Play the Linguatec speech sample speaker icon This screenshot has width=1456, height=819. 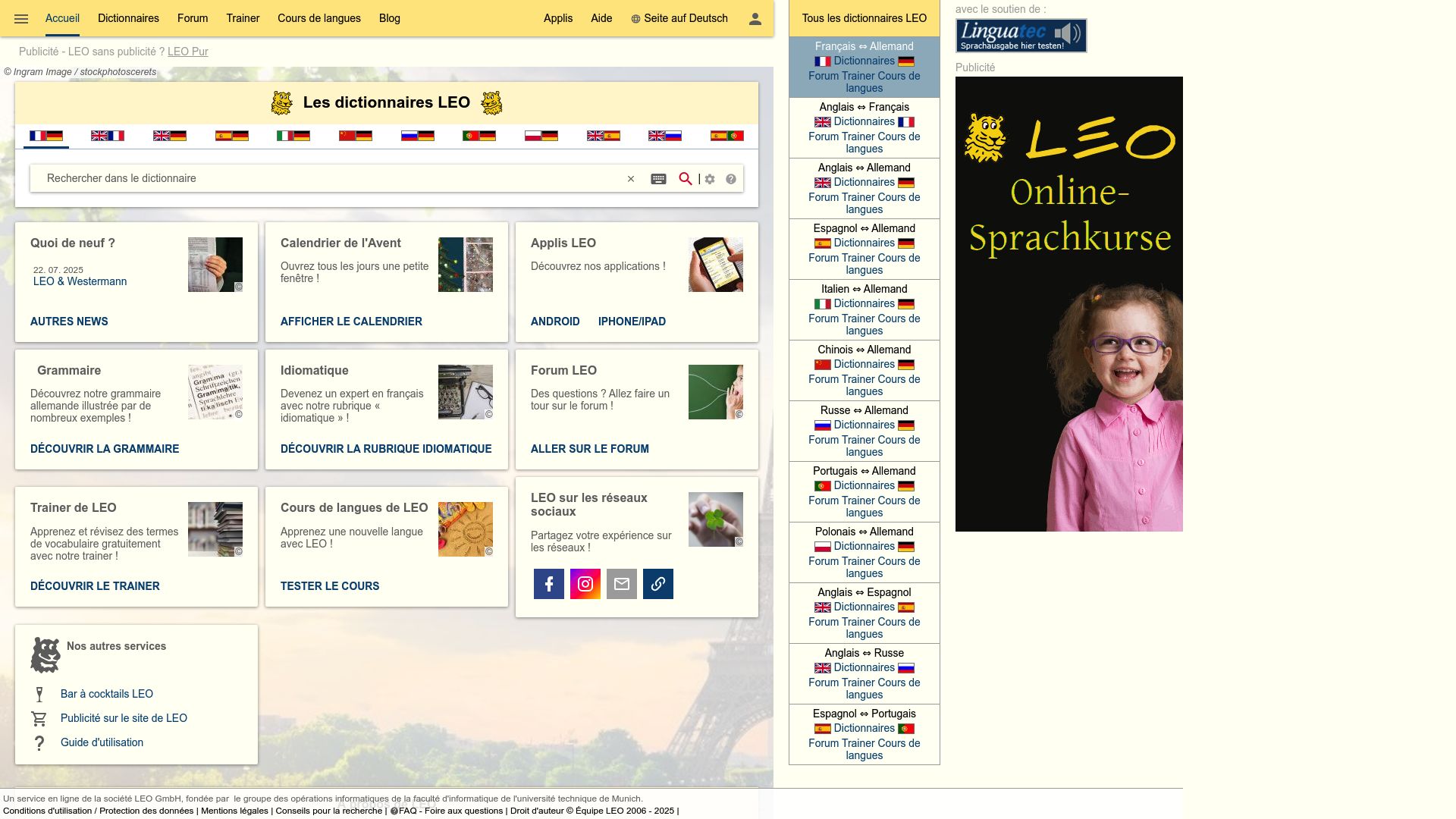pyautogui.click(x=1068, y=31)
